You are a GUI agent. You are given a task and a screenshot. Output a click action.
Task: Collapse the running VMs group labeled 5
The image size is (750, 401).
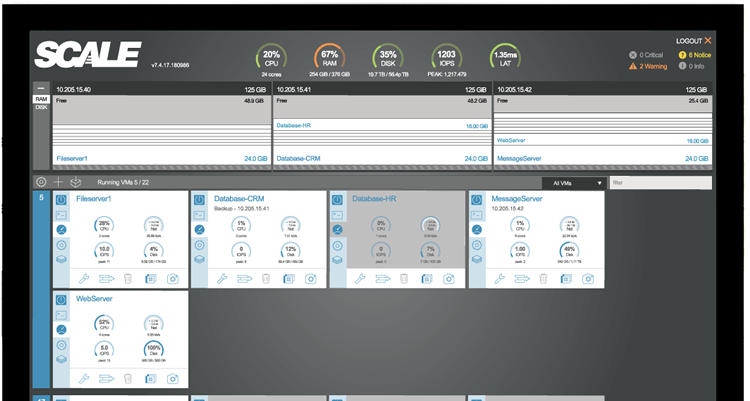[41, 197]
